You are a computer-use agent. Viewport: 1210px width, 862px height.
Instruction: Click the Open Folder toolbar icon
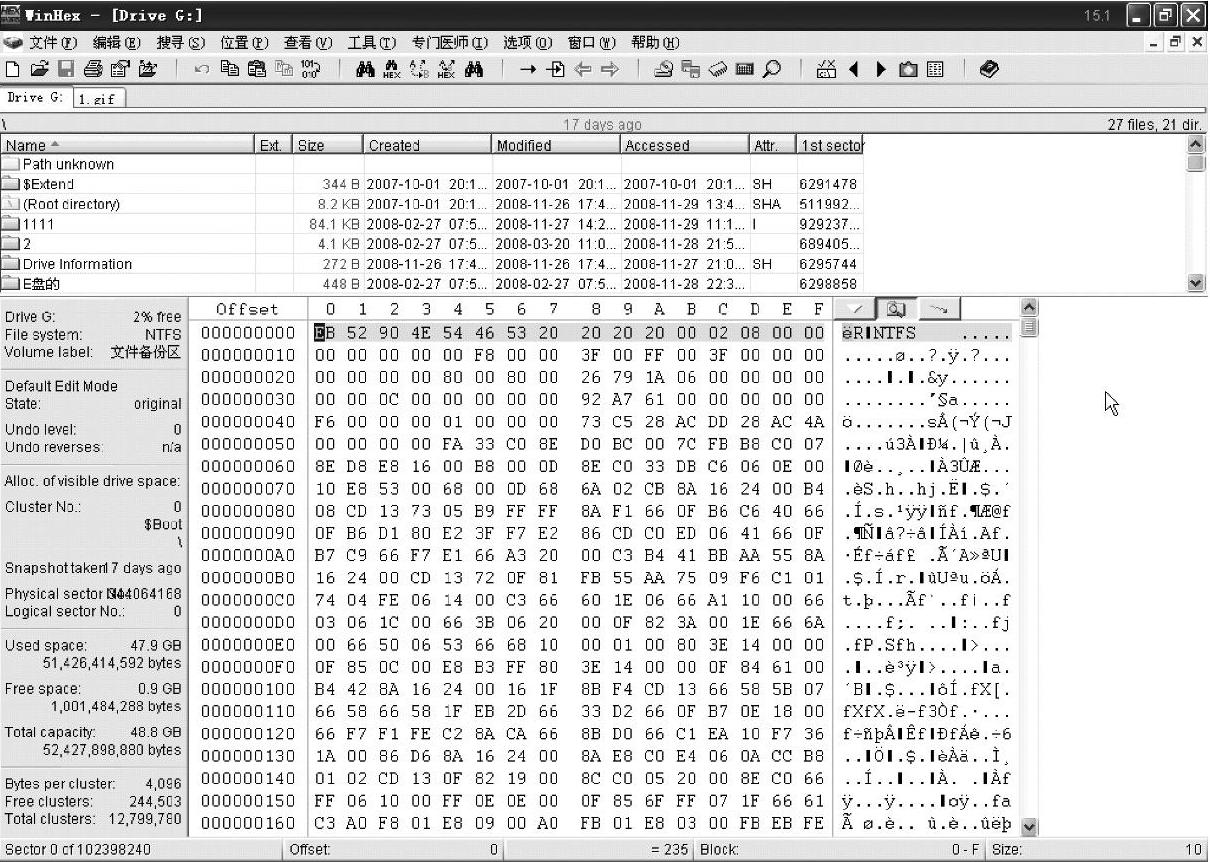[147, 70]
